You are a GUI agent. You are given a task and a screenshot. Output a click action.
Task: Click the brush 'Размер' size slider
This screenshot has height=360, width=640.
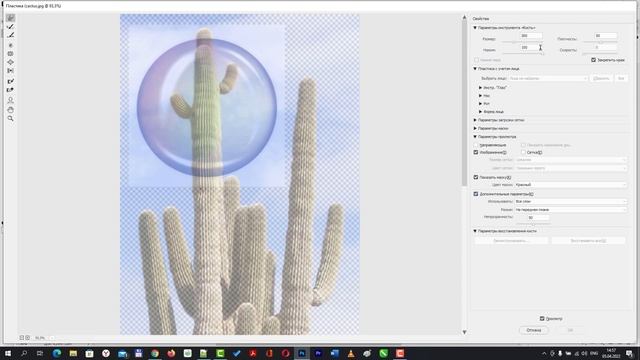(x=523, y=42)
